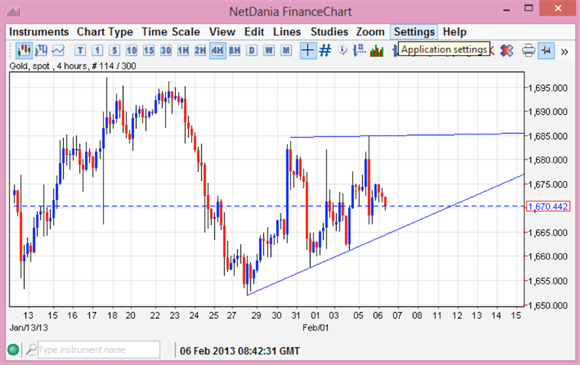Click the Gold, spot chart title text
The image size is (580, 365).
point(73,66)
